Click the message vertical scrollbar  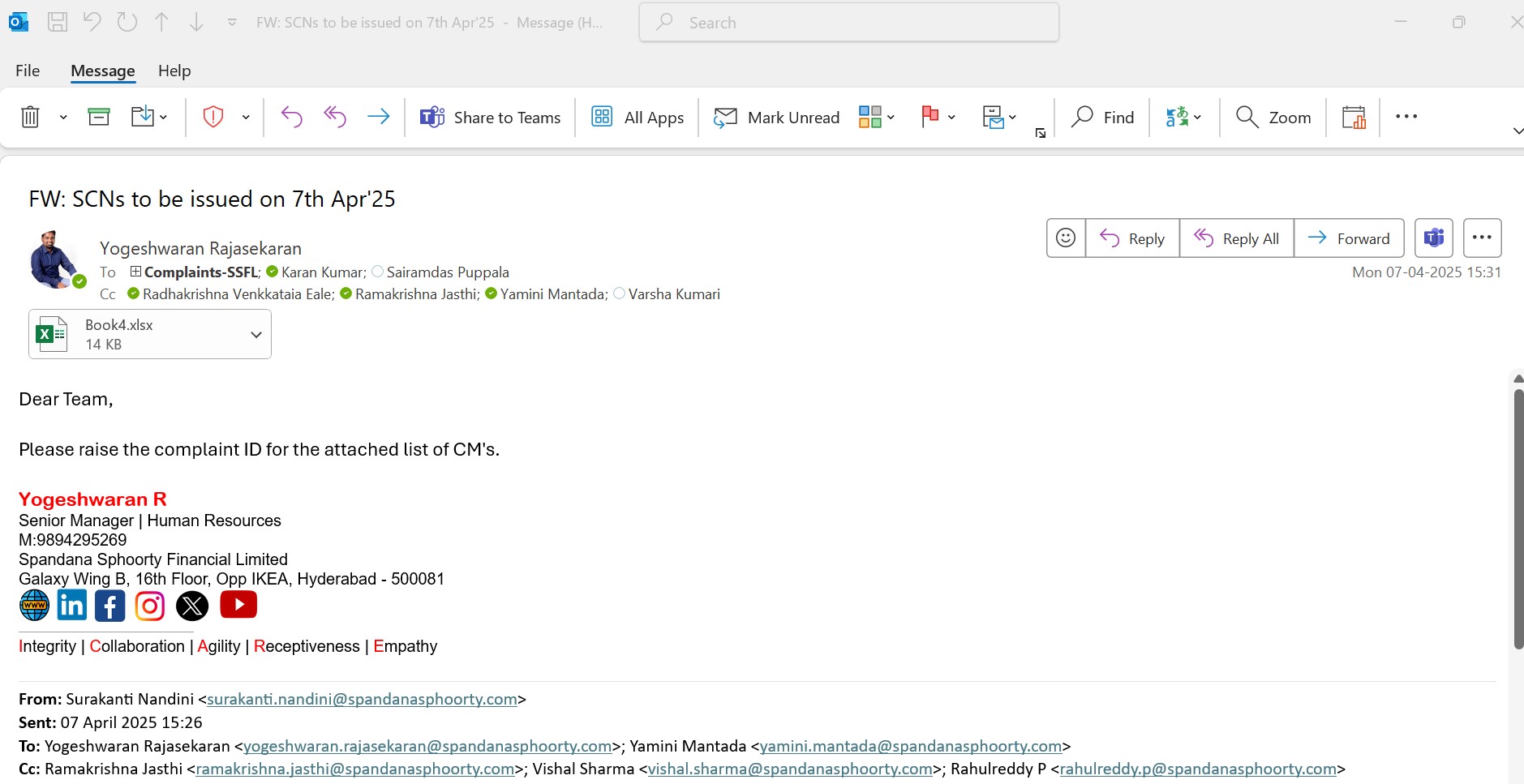1518,519
